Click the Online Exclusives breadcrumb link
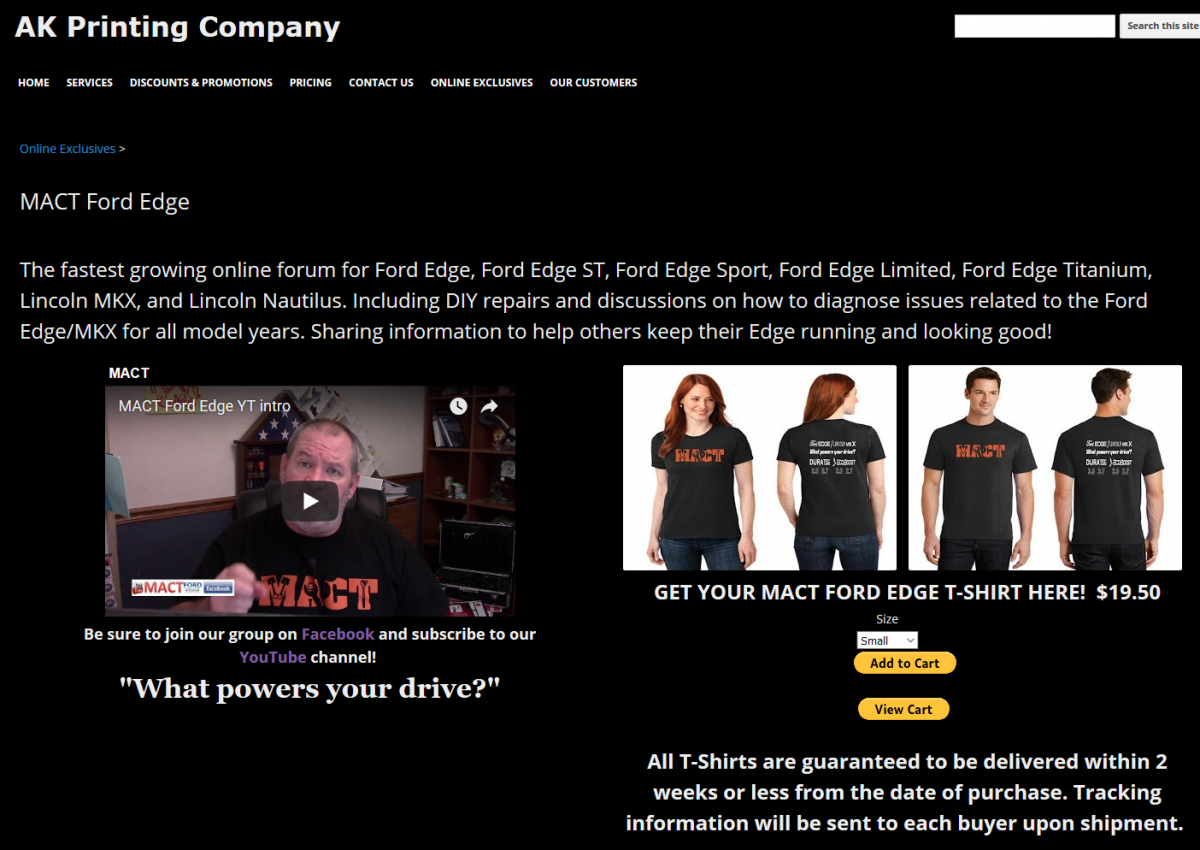Viewport: 1200px width, 850px height. point(68,149)
